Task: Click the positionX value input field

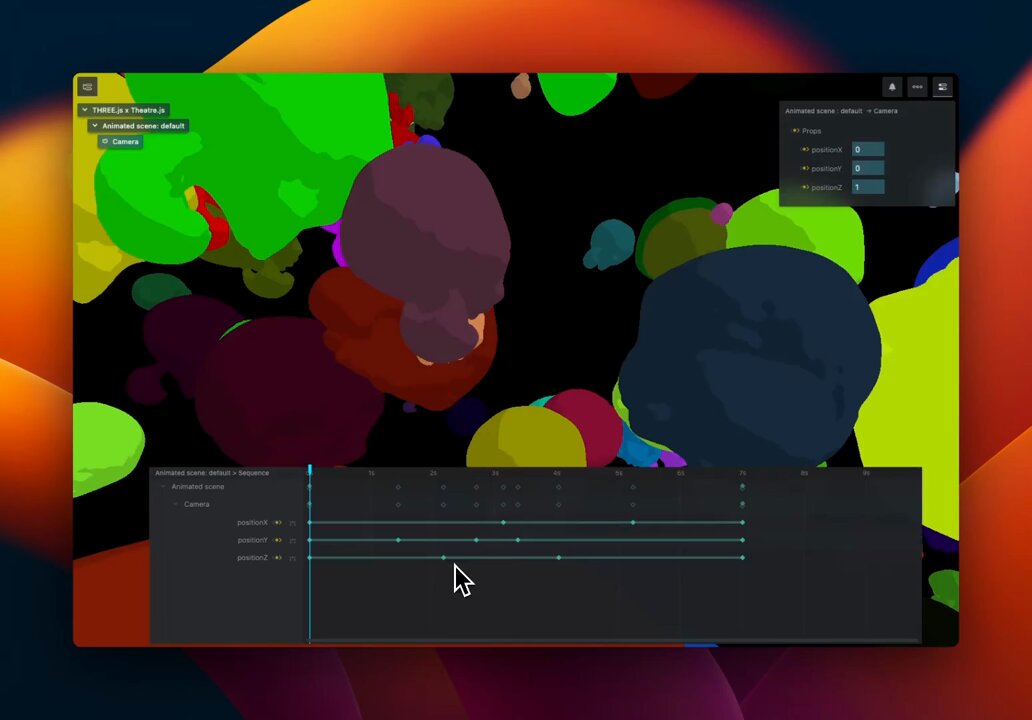Action: (867, 150)
